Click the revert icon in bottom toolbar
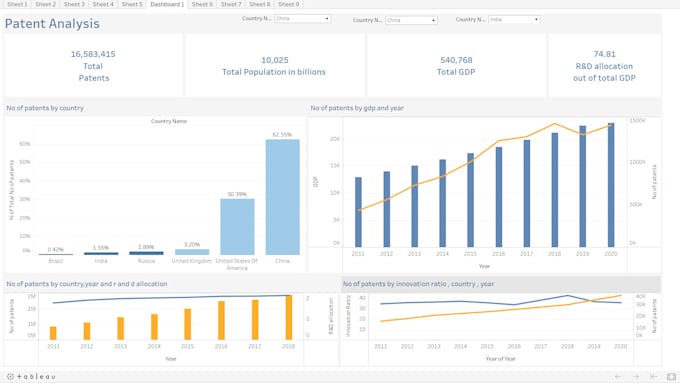 point(654,376)
